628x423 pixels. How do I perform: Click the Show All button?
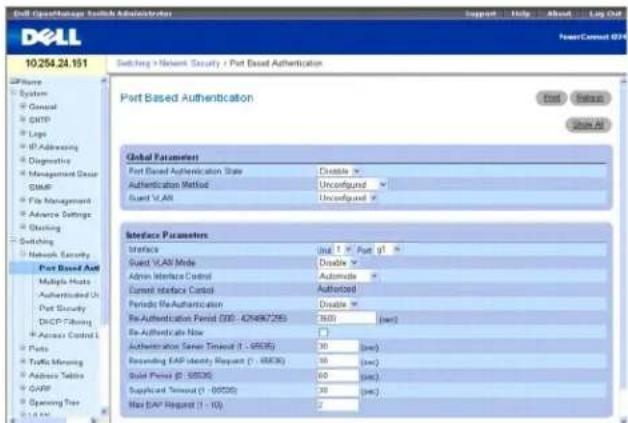click(x=588, y=125)
